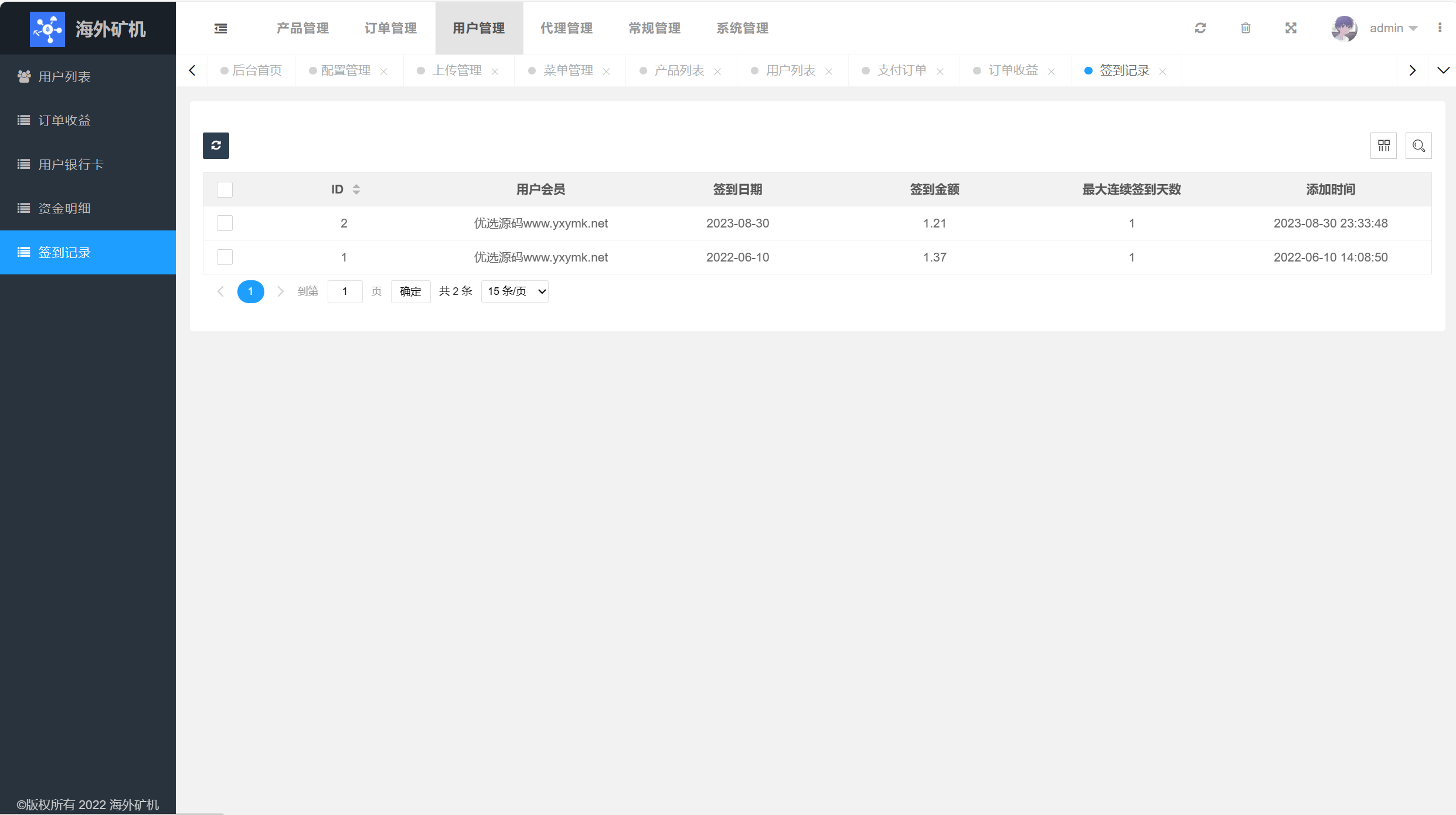
Task: Open the admin user dropdown
Action: tap(1393, 28)
